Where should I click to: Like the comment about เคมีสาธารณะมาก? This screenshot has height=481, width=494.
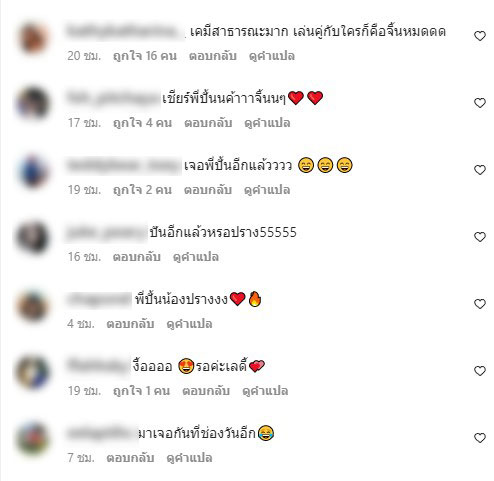(480, 36)
